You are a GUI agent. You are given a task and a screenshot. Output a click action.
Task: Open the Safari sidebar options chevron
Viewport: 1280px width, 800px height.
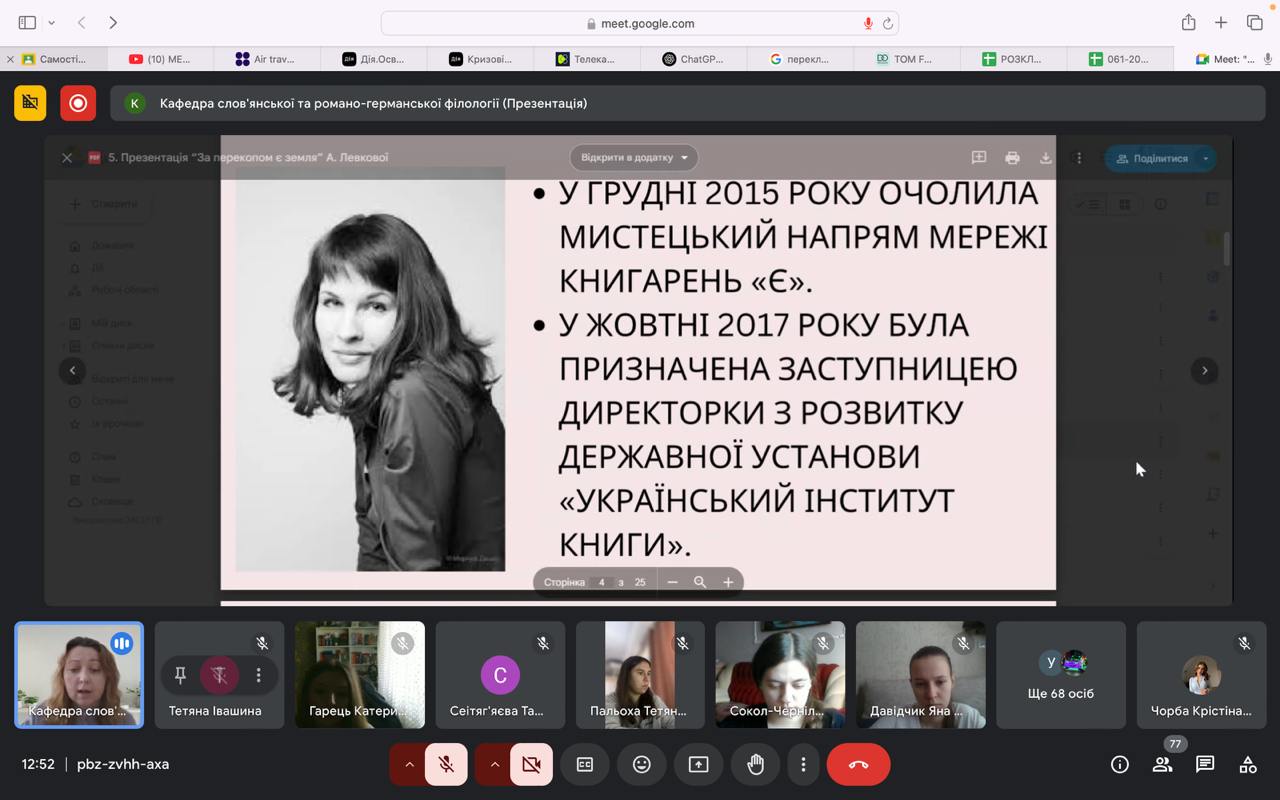pyautogui.click(x=51, y=22)
